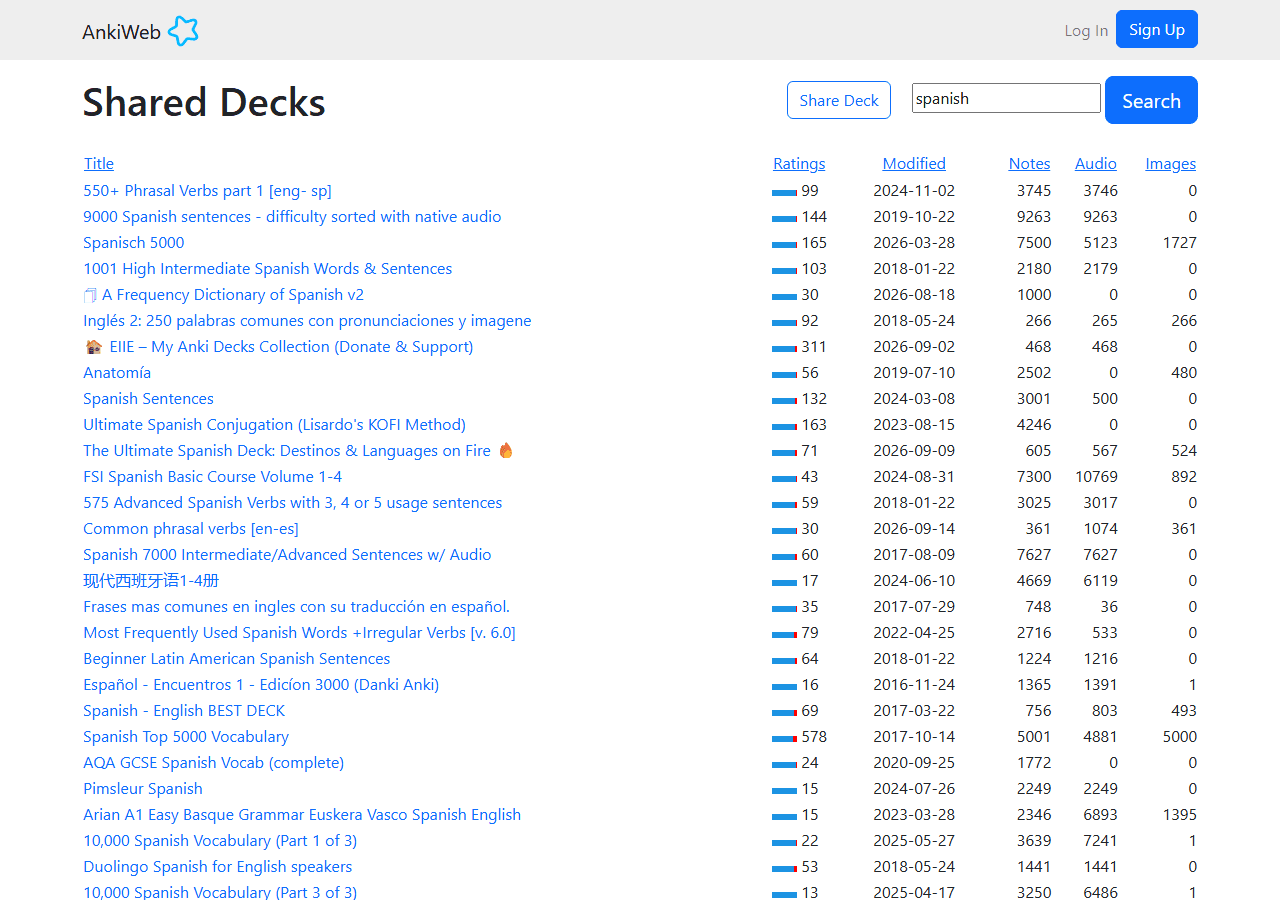The width and height of the screenshot is (1280, 900).
Task: Click the notes count 7627 for Spanish 7000
Action: (1034, 554)
